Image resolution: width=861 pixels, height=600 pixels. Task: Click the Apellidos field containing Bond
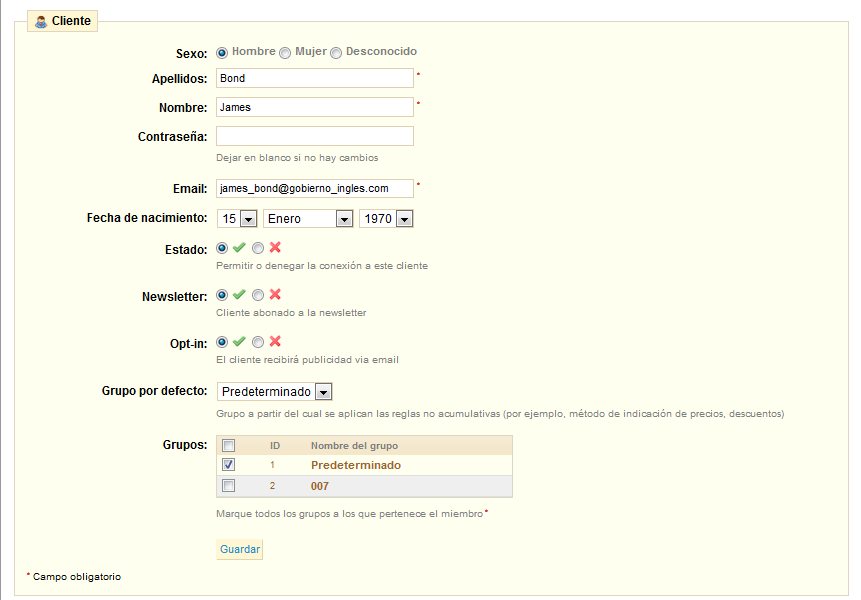pyautogui.click(x=314, y=78)
